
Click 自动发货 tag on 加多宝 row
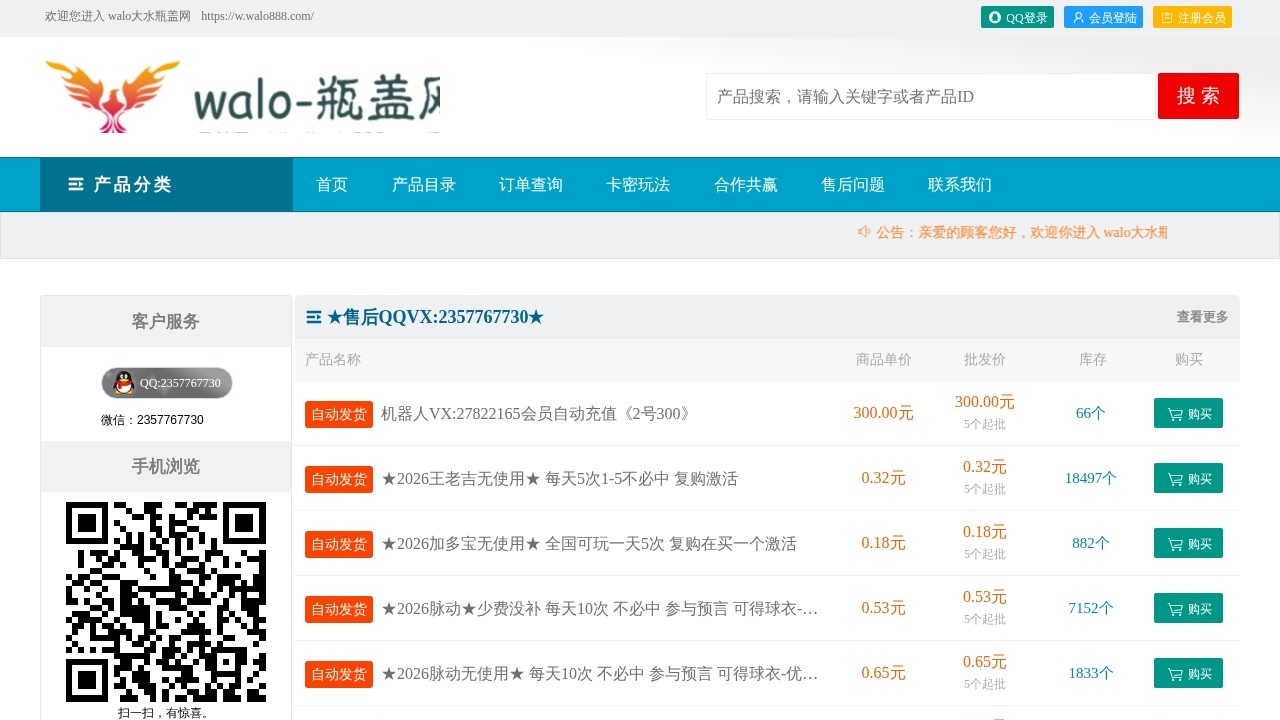point(339,544)
